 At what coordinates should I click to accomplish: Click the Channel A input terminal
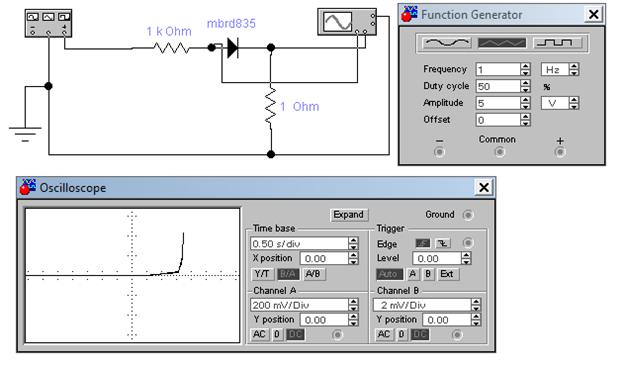tap(337, 335)
